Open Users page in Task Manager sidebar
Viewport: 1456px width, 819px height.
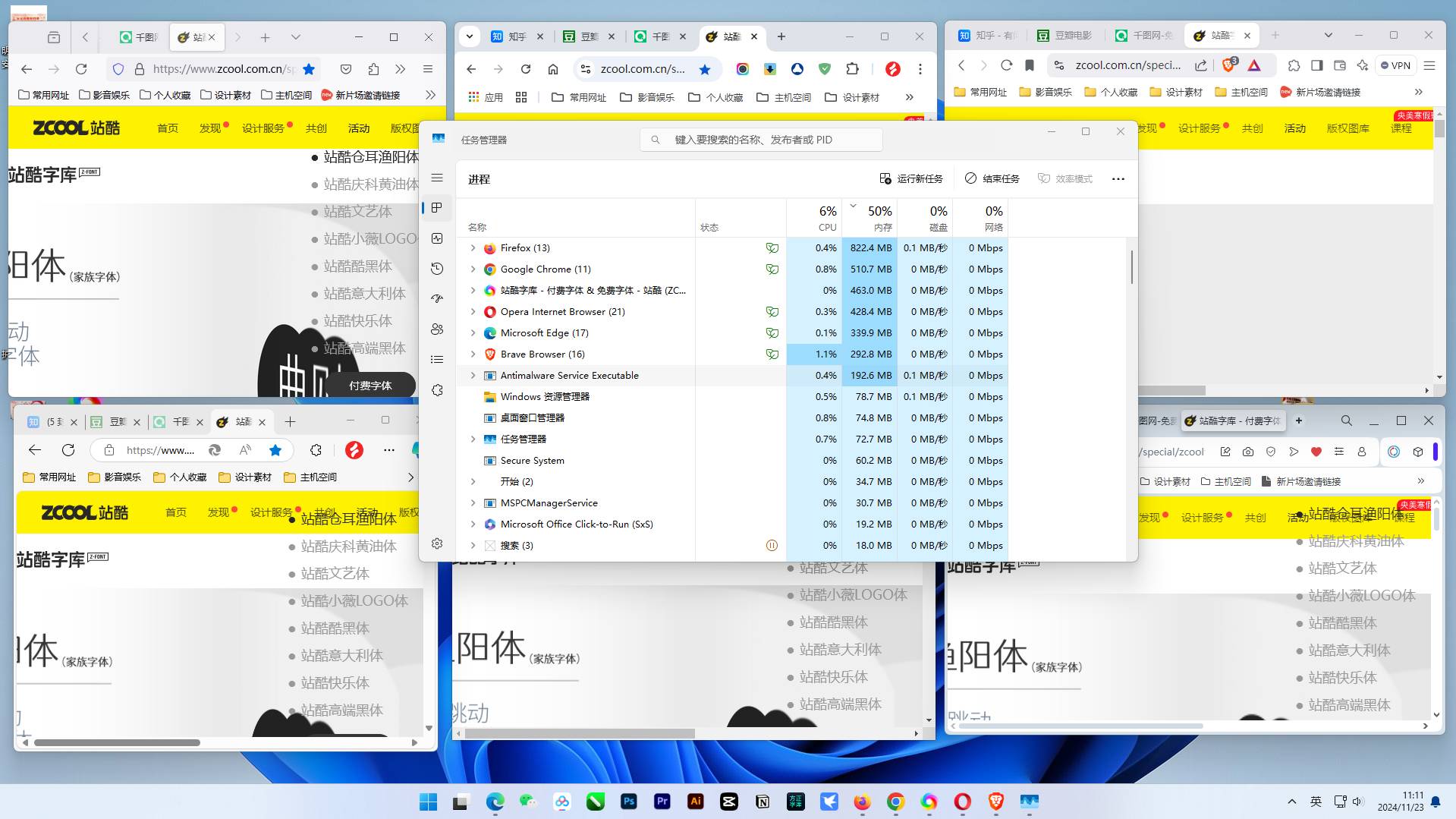(x=437, y=329)
